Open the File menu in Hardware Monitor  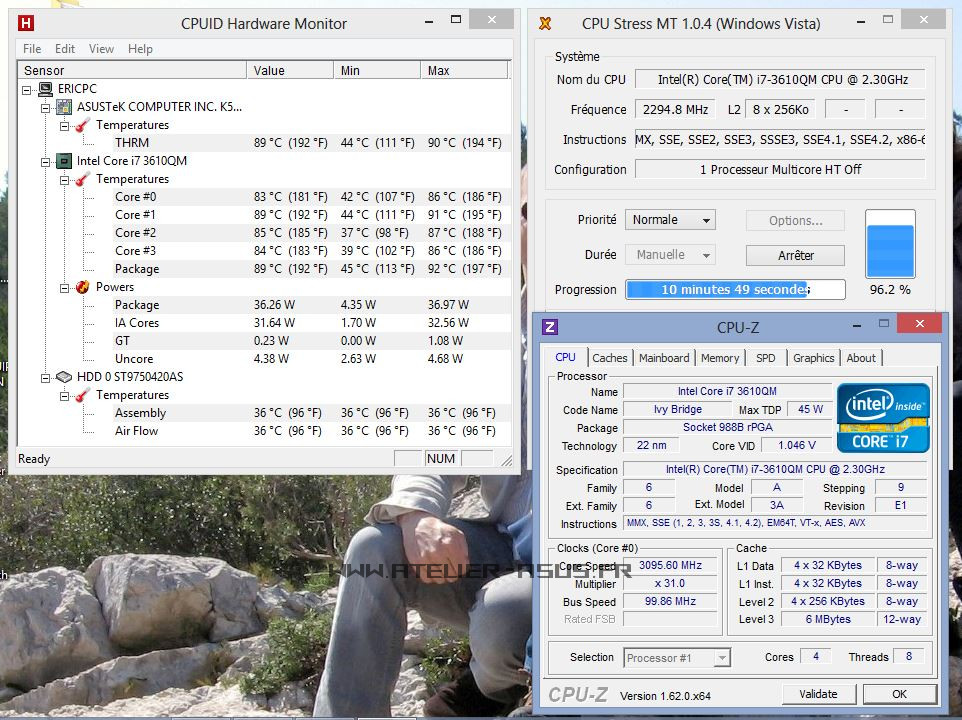click(x=31, y=48)
